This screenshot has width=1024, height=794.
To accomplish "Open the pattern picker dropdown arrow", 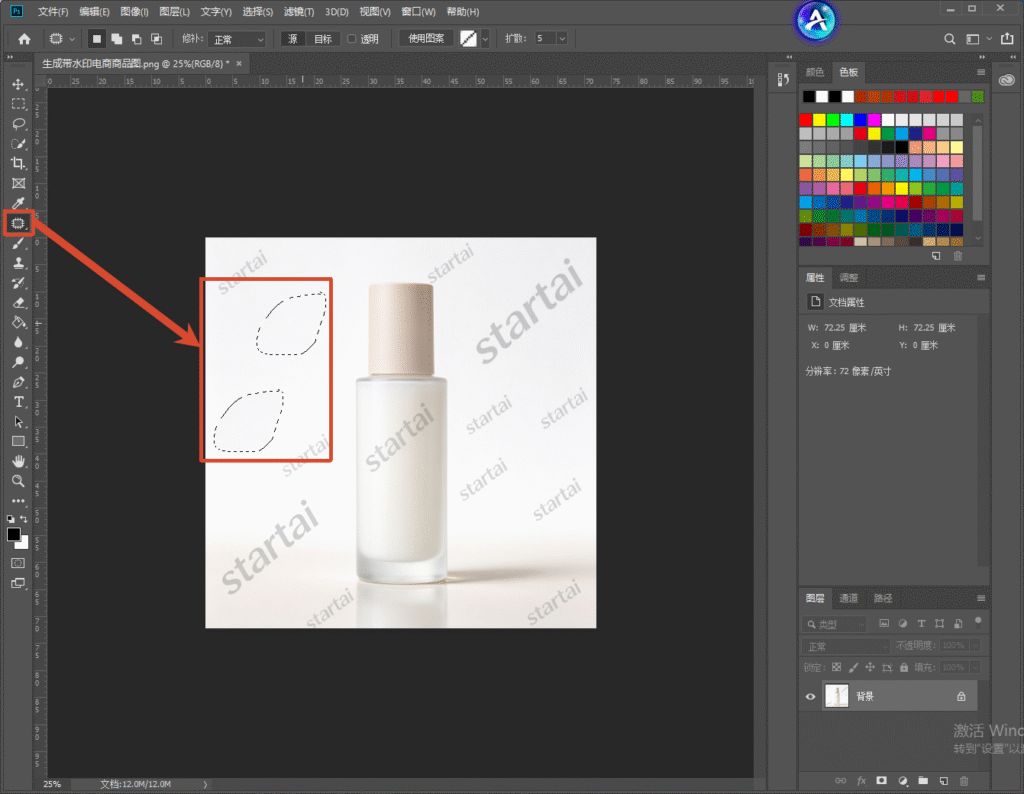I will [485, 39].
